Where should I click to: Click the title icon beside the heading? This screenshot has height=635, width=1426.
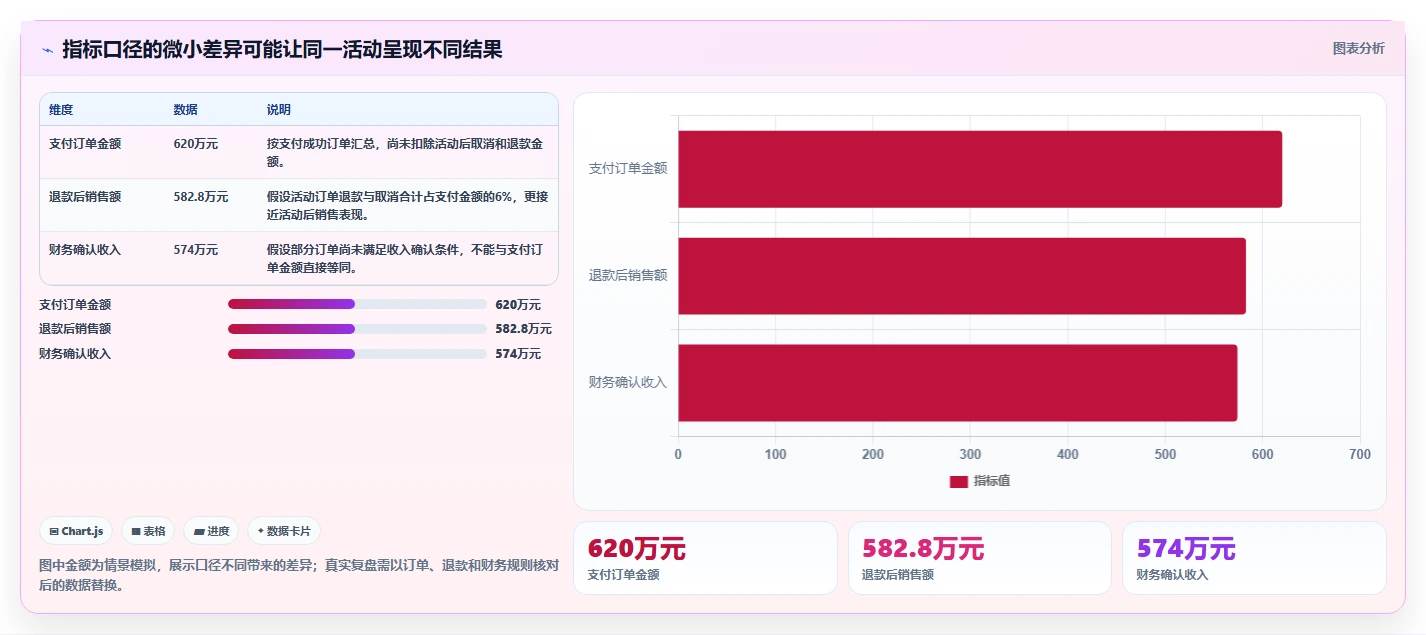click(x=47, y=50)
